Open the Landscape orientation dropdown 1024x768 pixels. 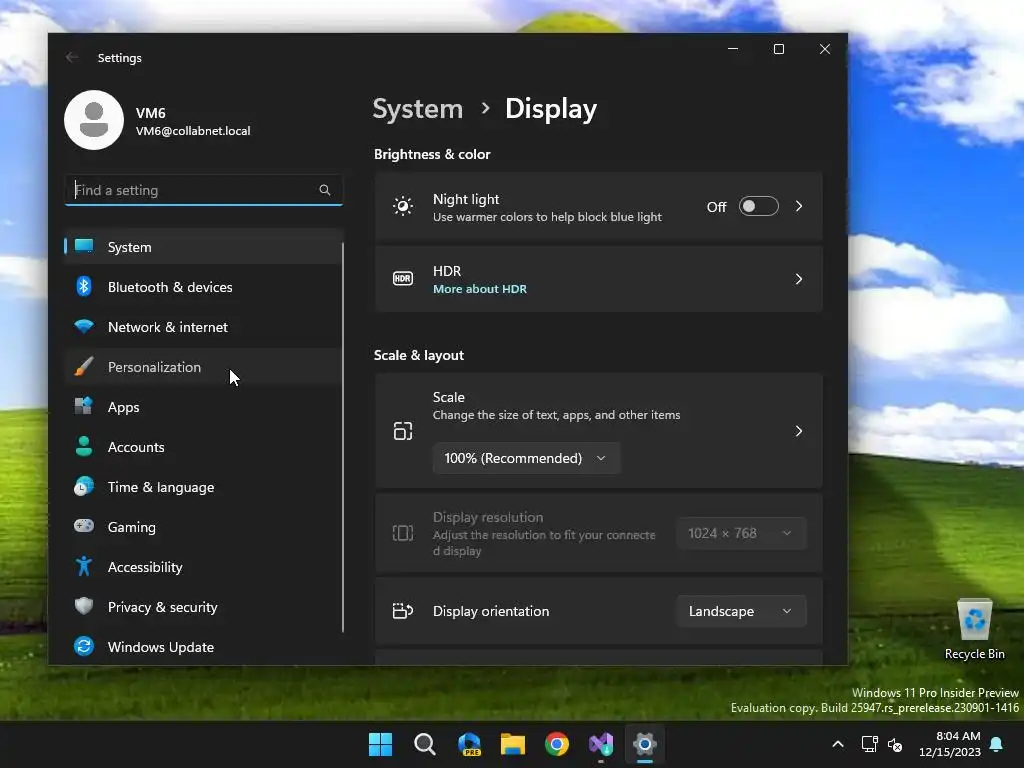click(741, 611)
